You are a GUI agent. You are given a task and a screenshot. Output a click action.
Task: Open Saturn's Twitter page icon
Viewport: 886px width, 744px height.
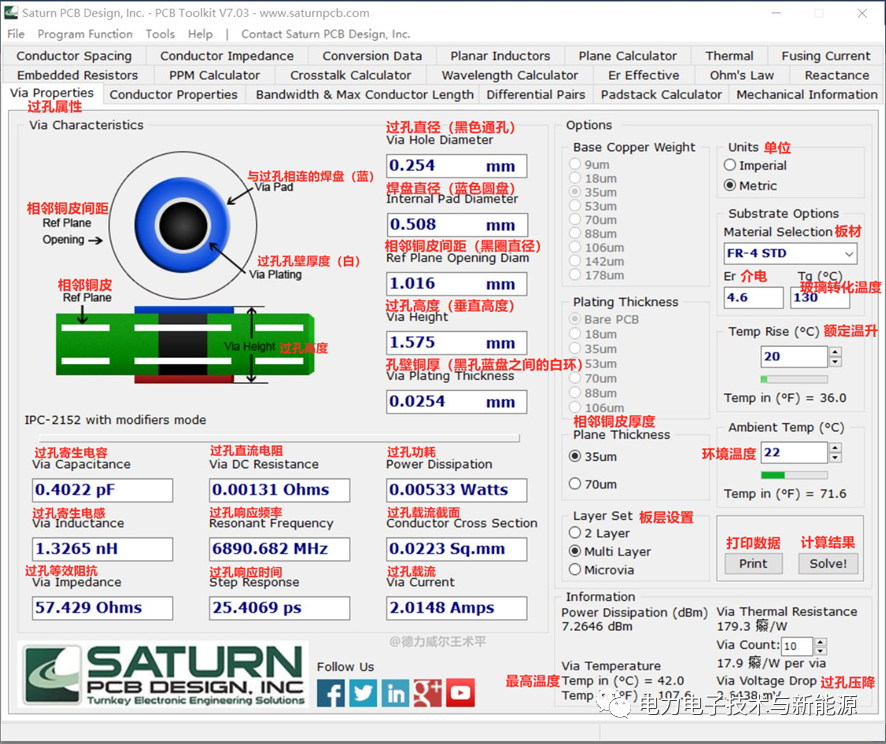[x=363, y=693]
